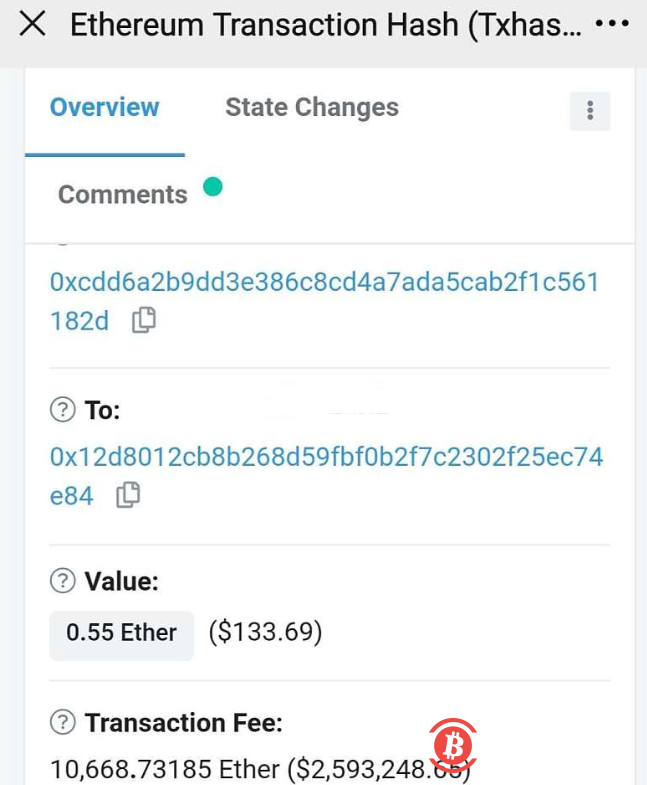Click the Transaction Fee label

[184, 722]
